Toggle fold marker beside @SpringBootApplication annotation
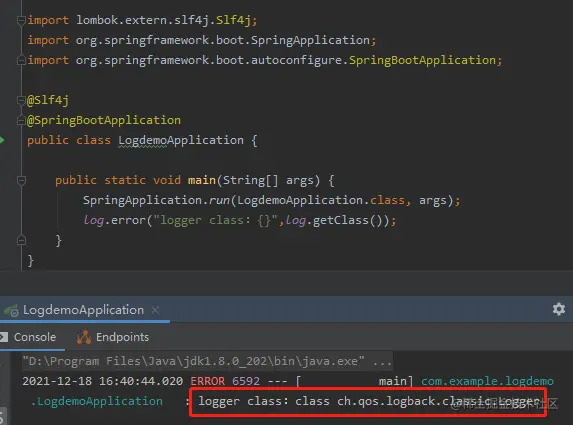The width and height of the screenshot is (573, 425). [x=21, y=120]
